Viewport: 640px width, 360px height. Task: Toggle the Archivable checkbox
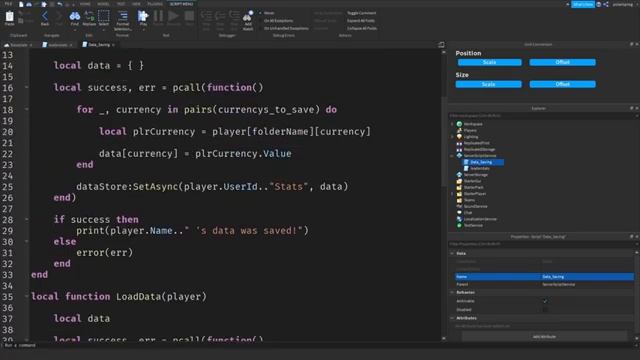[545, 301]
